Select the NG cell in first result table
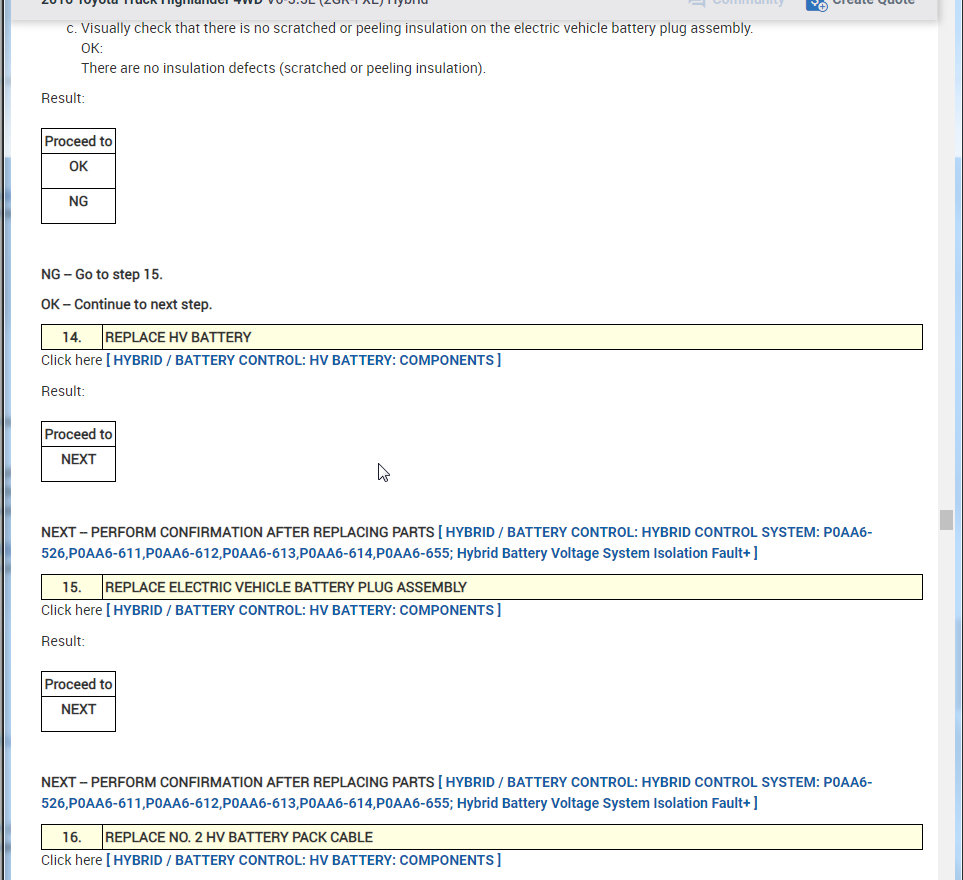 click(79, 206)
